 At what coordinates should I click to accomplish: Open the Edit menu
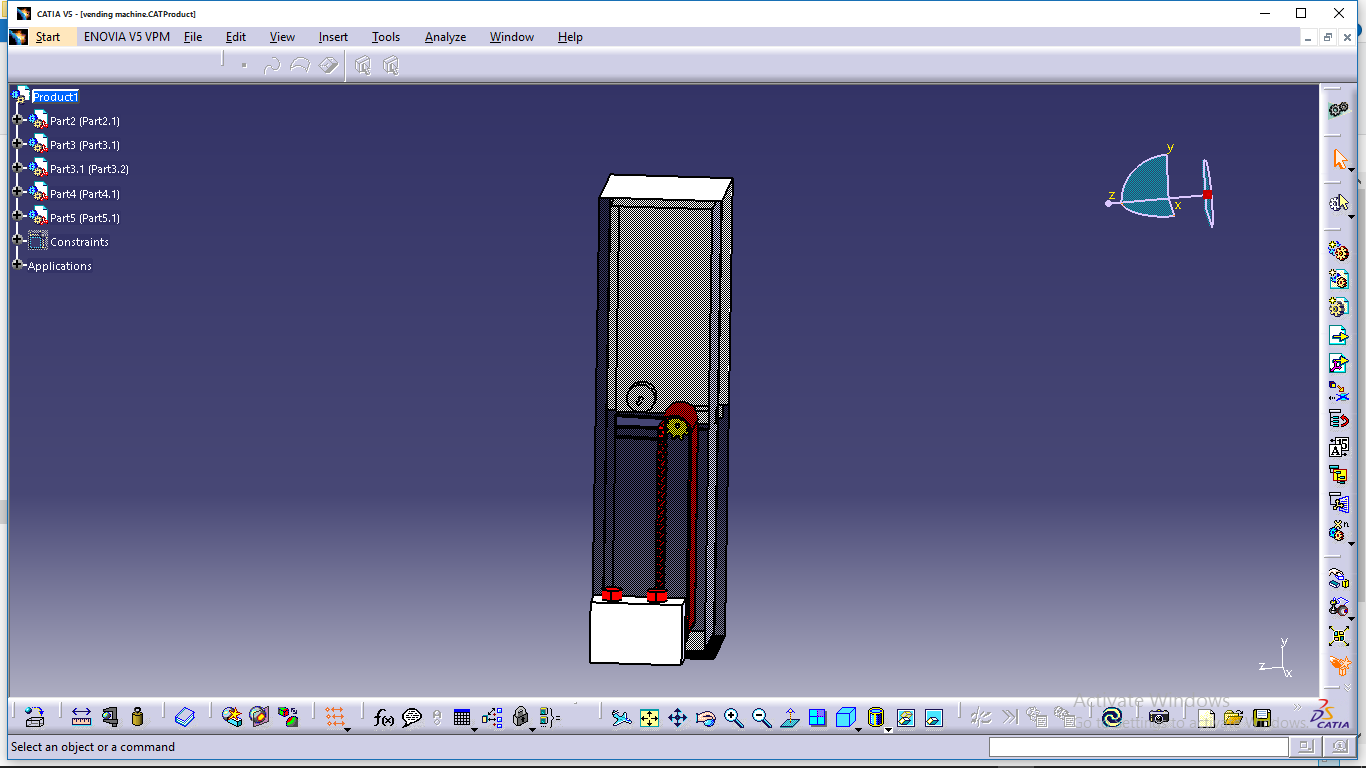click(236, 37)
